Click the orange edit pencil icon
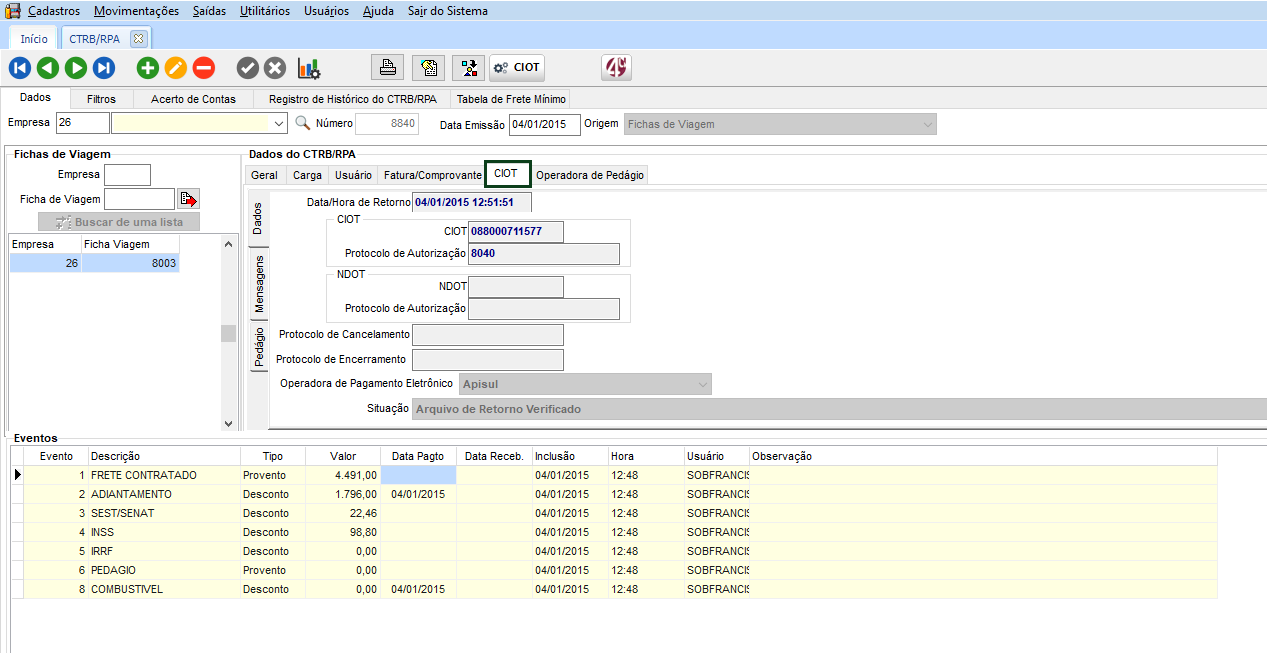 pyautogui.click(x=176, y=68)
